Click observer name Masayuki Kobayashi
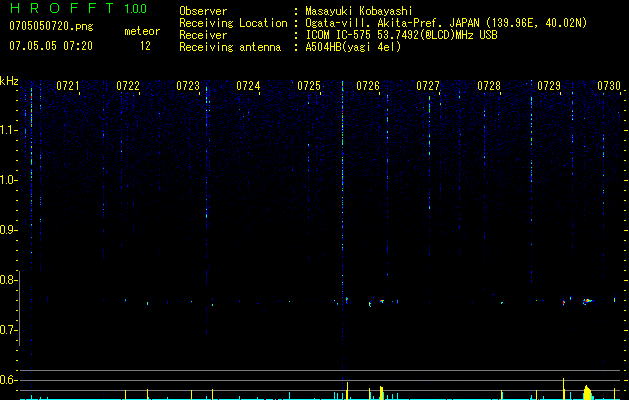Viewport: 629px width, 400px height. point(359,11)
